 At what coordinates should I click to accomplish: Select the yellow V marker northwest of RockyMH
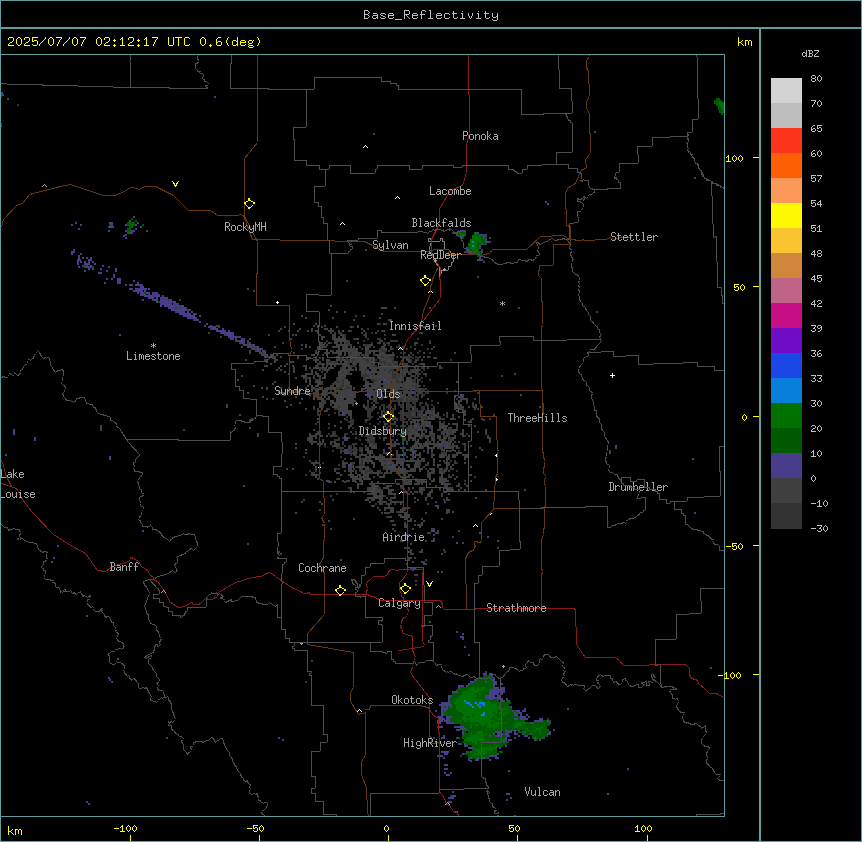click(x=175, y=184)
